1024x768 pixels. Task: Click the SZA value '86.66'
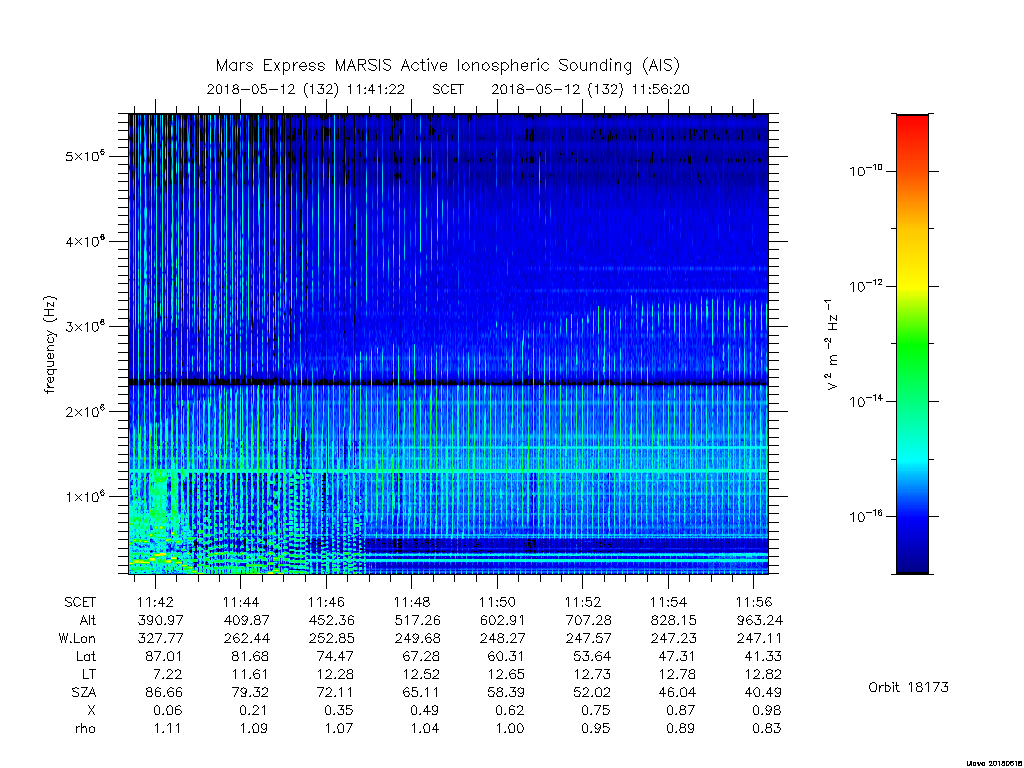(x=163, y=692)
